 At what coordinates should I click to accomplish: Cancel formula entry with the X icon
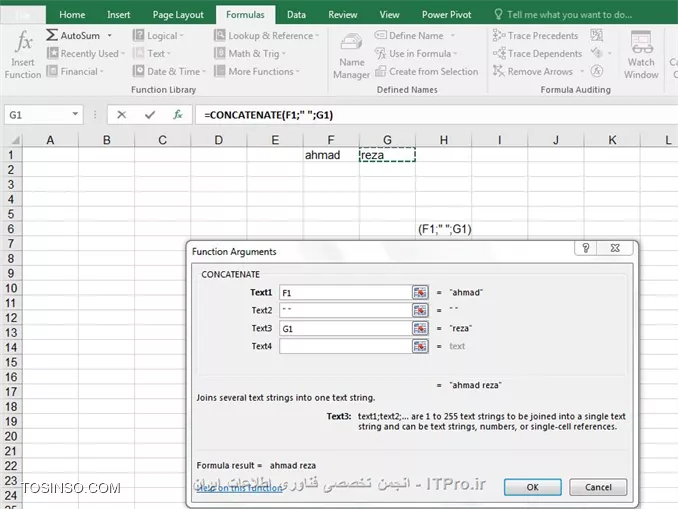click(122, 115)
